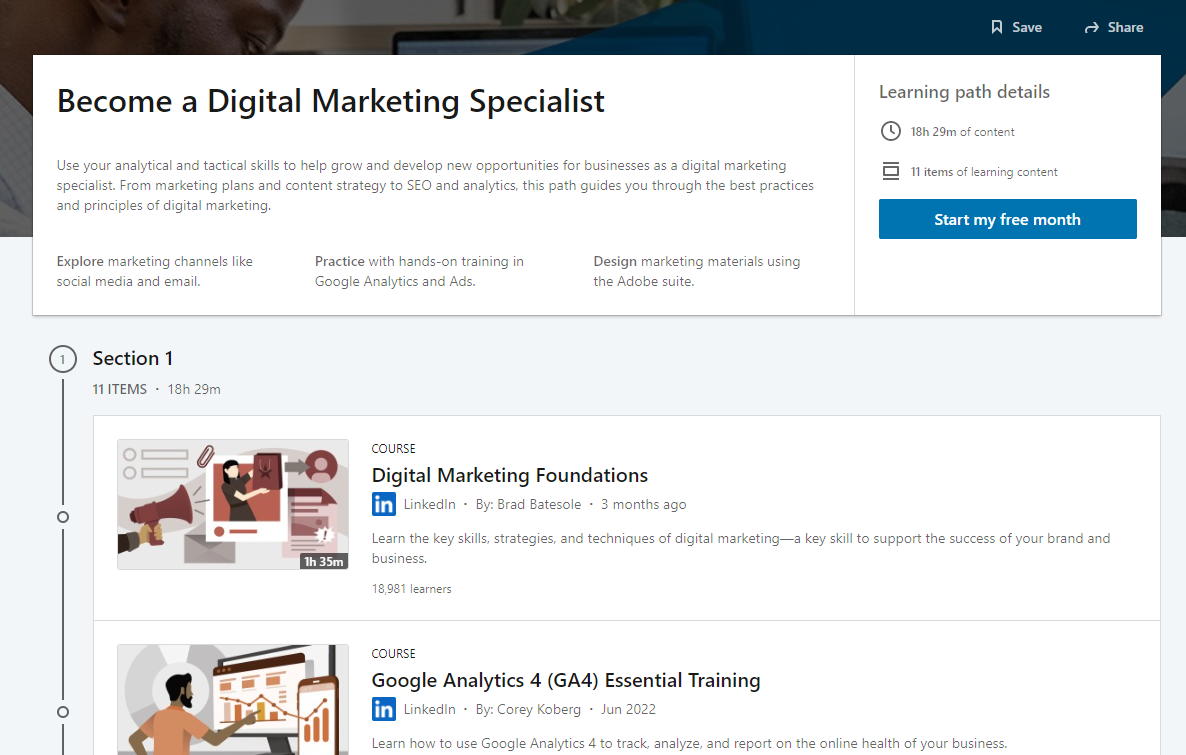Click the Save text label

coord(1027,27)
